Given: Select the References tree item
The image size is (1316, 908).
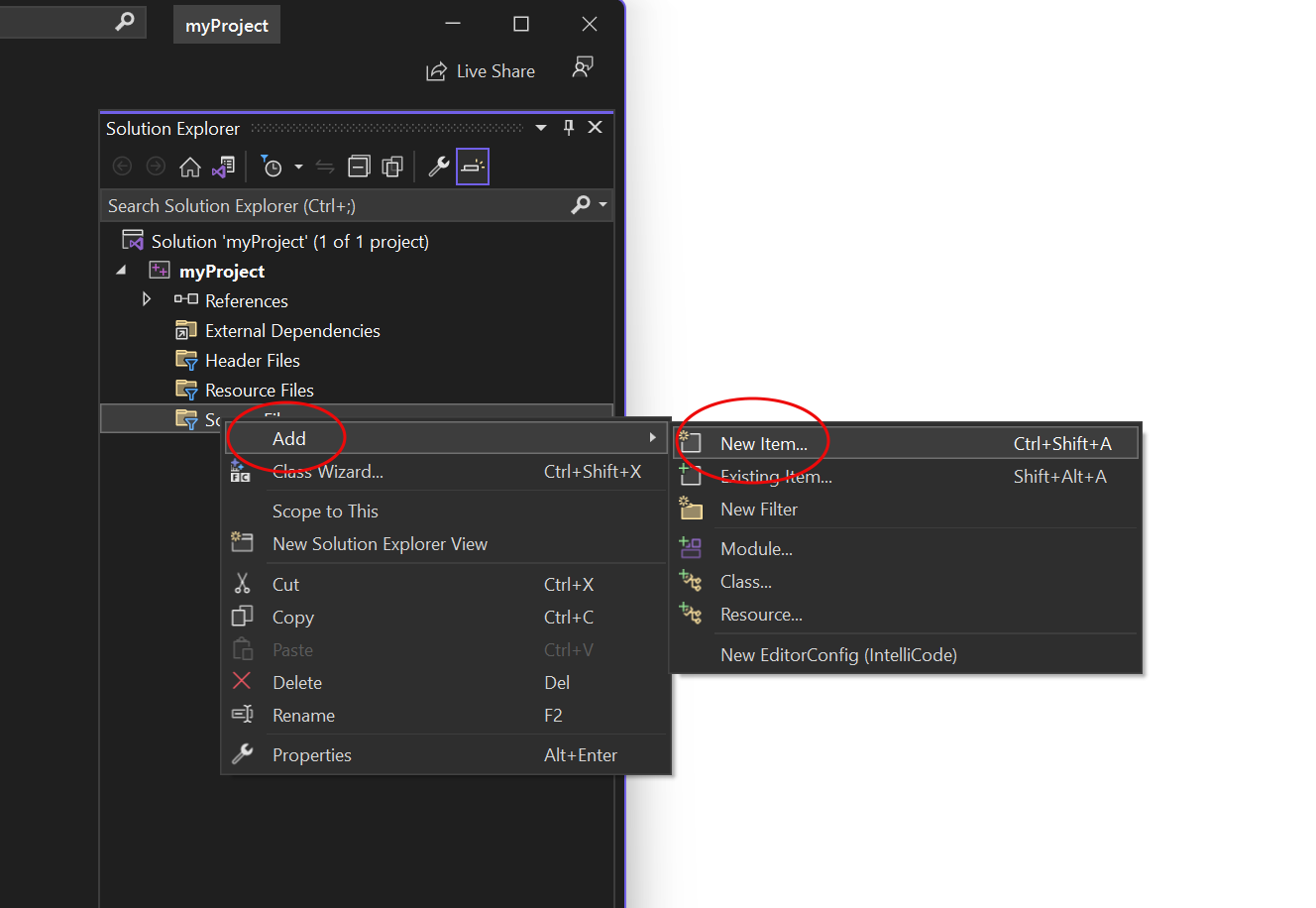Looking at the screenshot, I should tap(231, 300).
